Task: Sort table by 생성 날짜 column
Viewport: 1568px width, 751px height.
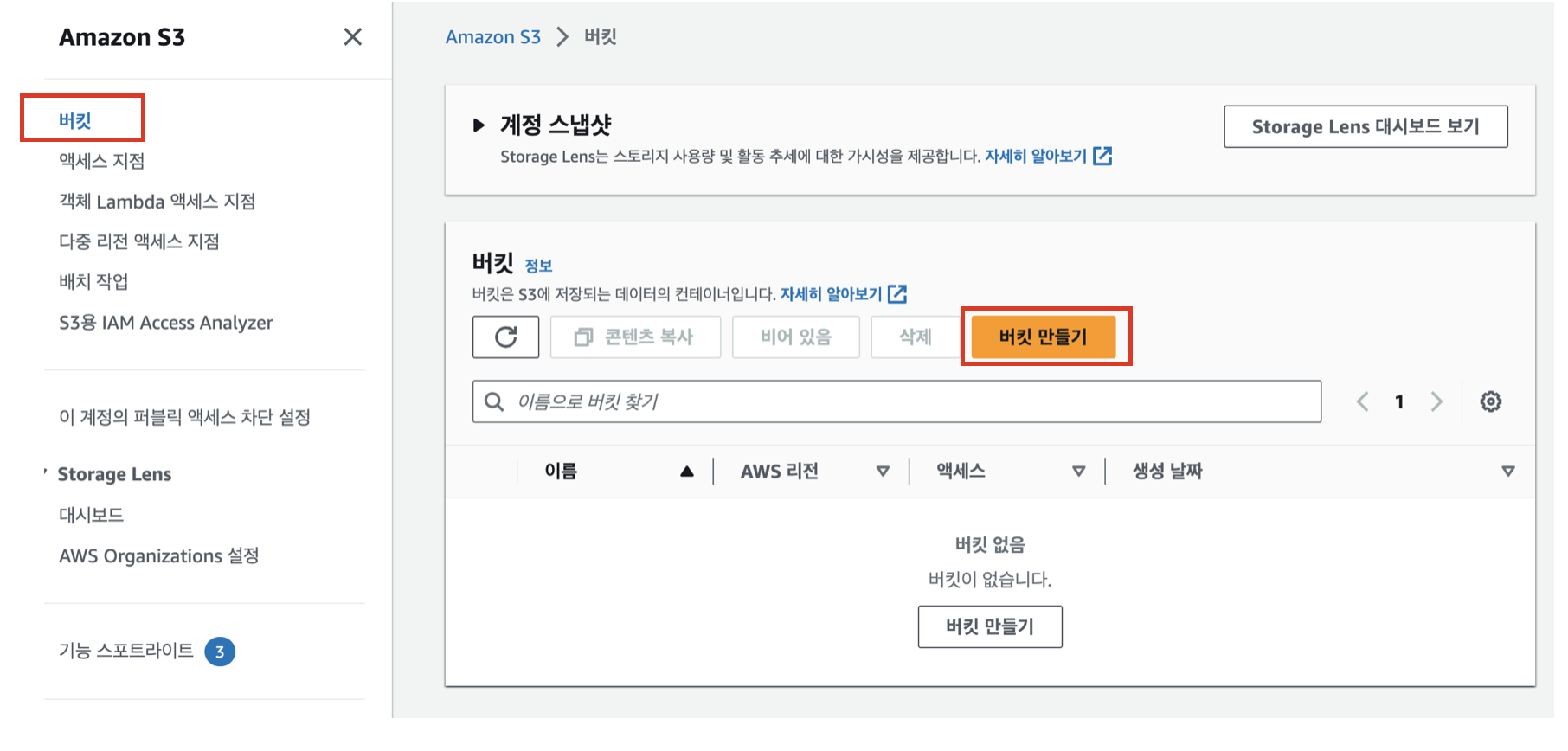Action: (1508, 472)
